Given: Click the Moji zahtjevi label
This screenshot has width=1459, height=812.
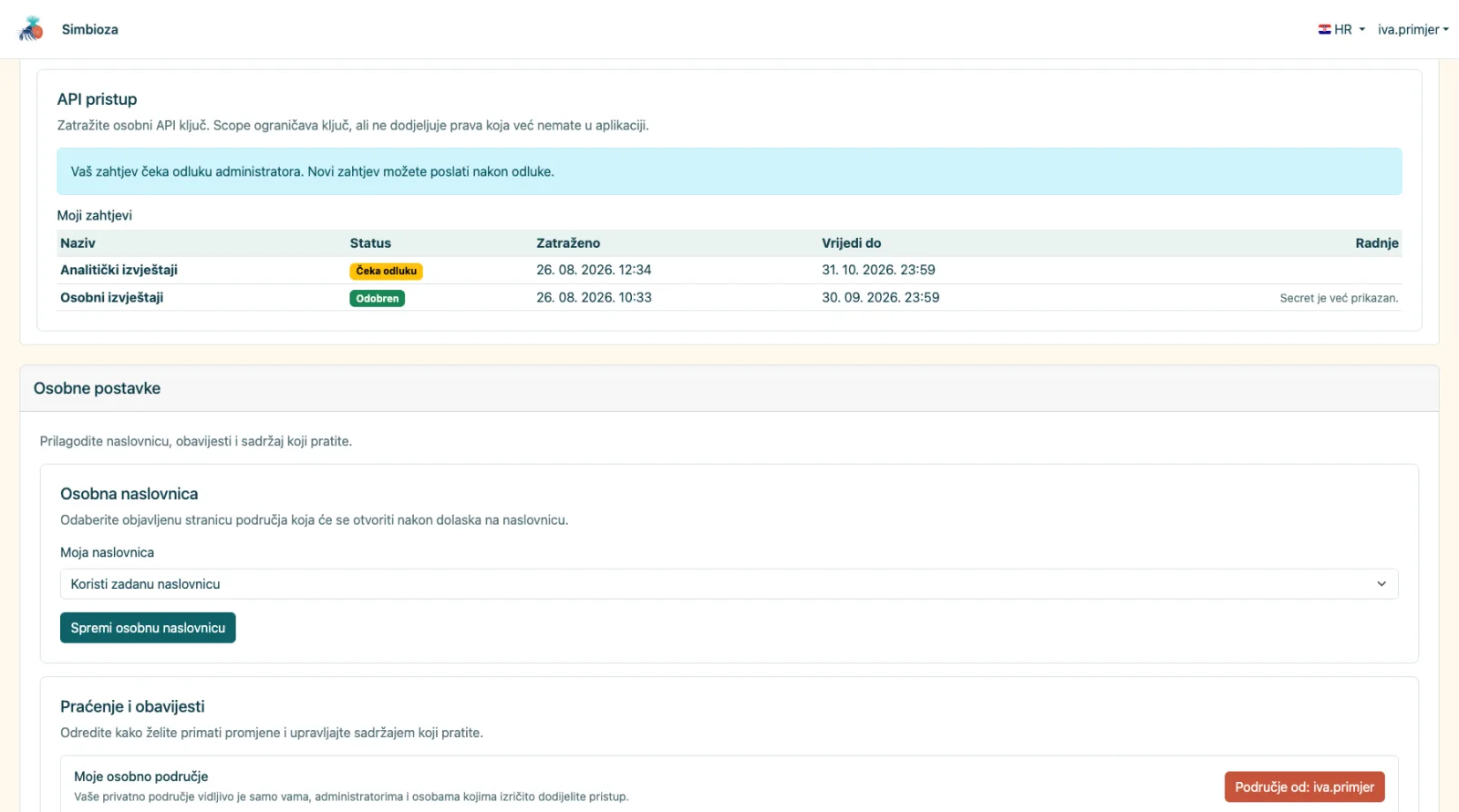Looking at the screenshot, I should point(95,215).
